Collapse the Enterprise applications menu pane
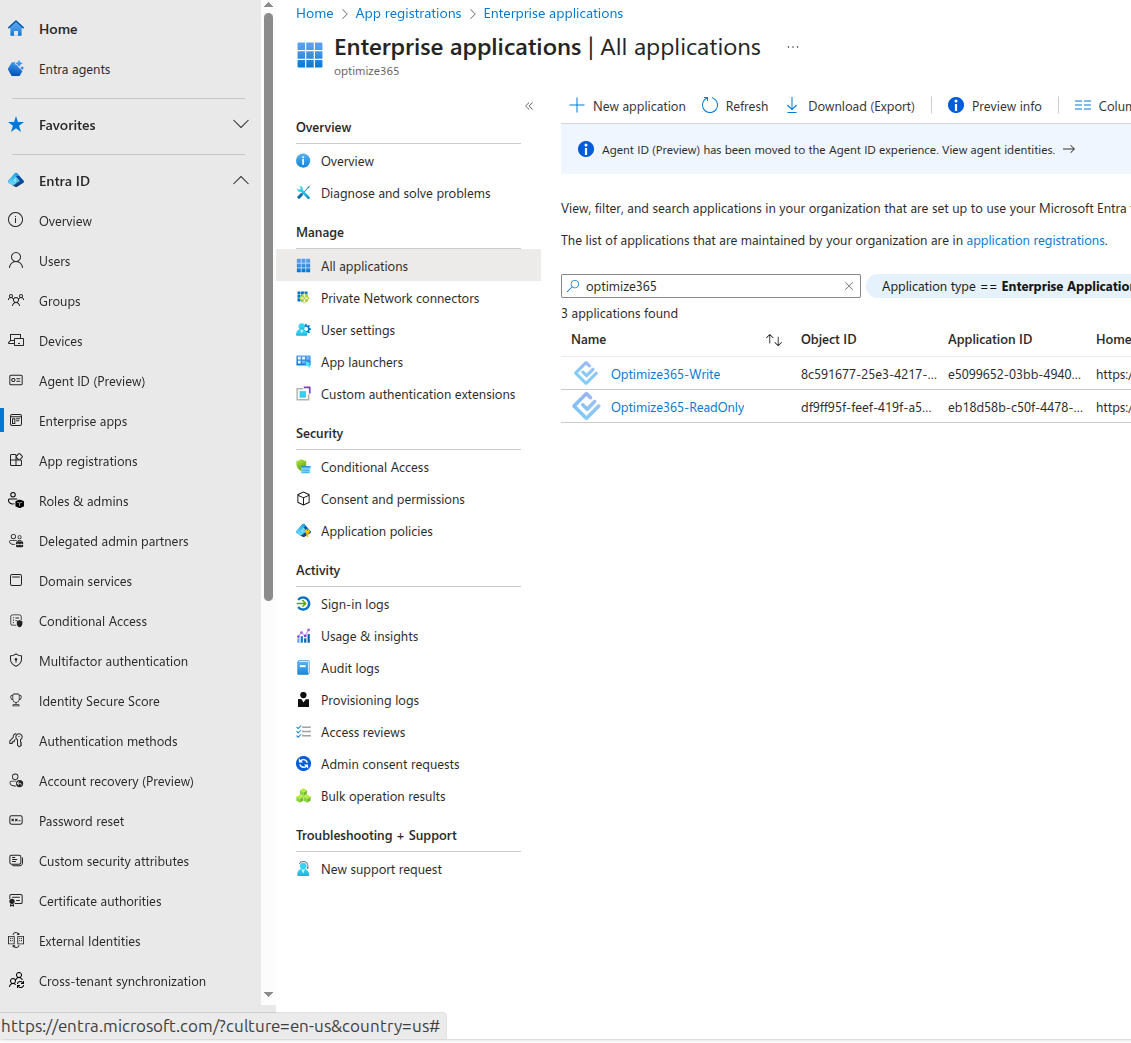This screenshot has width=1131, height=1043. coord(529,106)
